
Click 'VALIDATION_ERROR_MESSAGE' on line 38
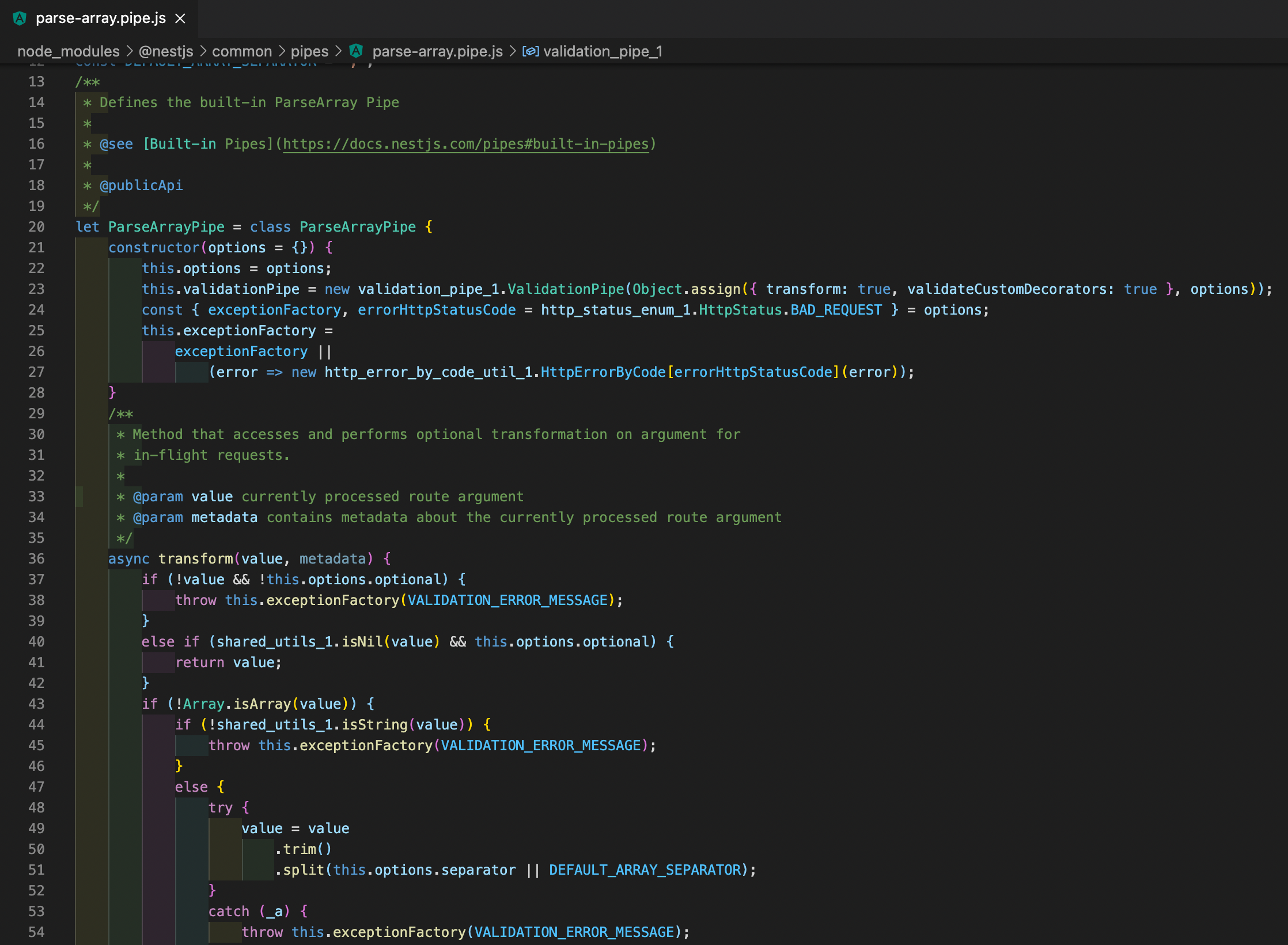[x=507, y=600]
